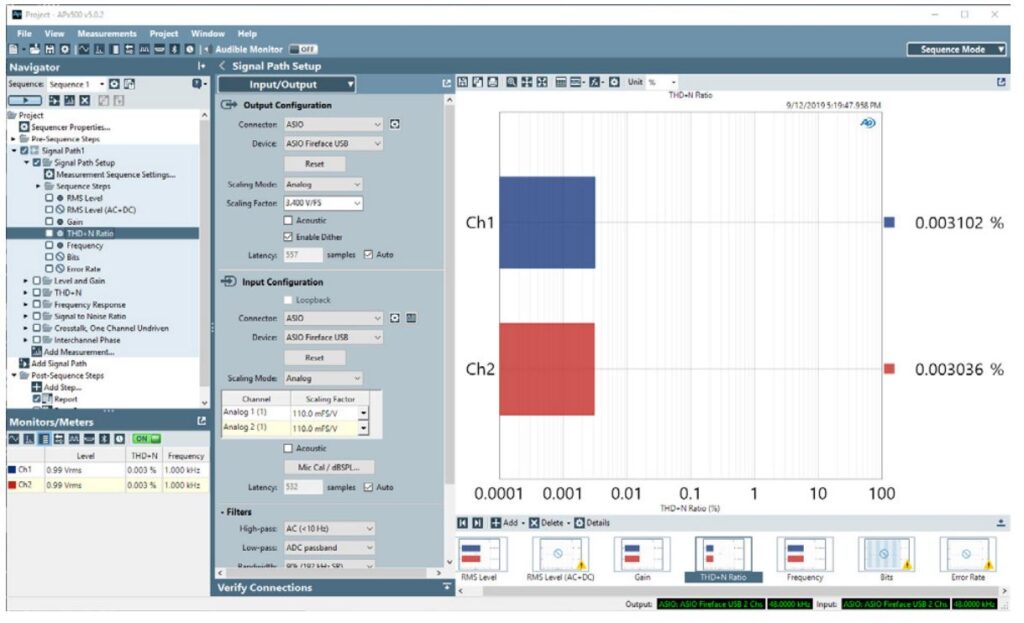Image resolution: width=1024 pixels, height=623 pixels.
Task: Go to the first result with skip-back icon
Action: (462, 523)
